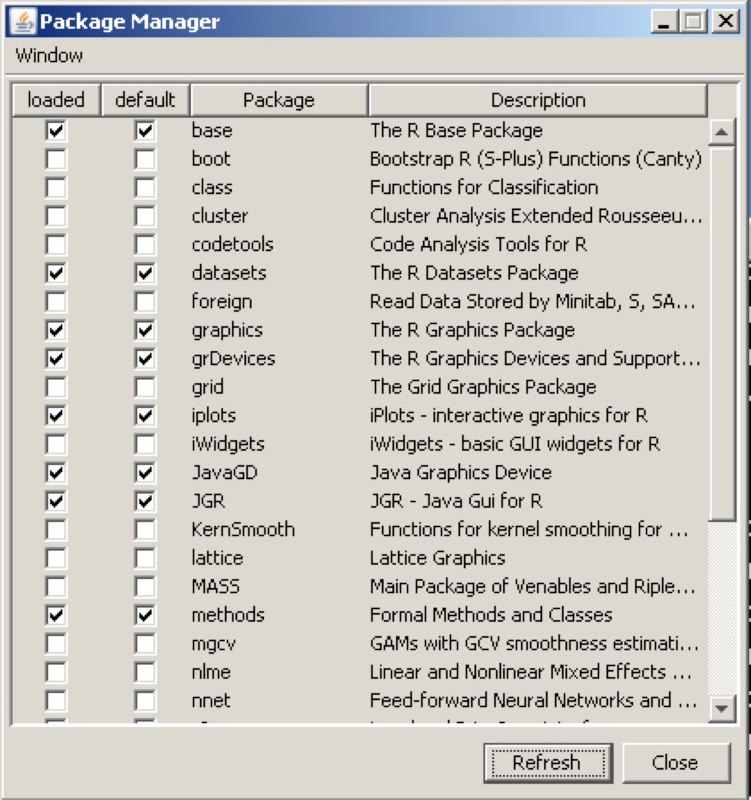Select the MASS package name
This screenshot has width=751, height=800.
(216, 587)
